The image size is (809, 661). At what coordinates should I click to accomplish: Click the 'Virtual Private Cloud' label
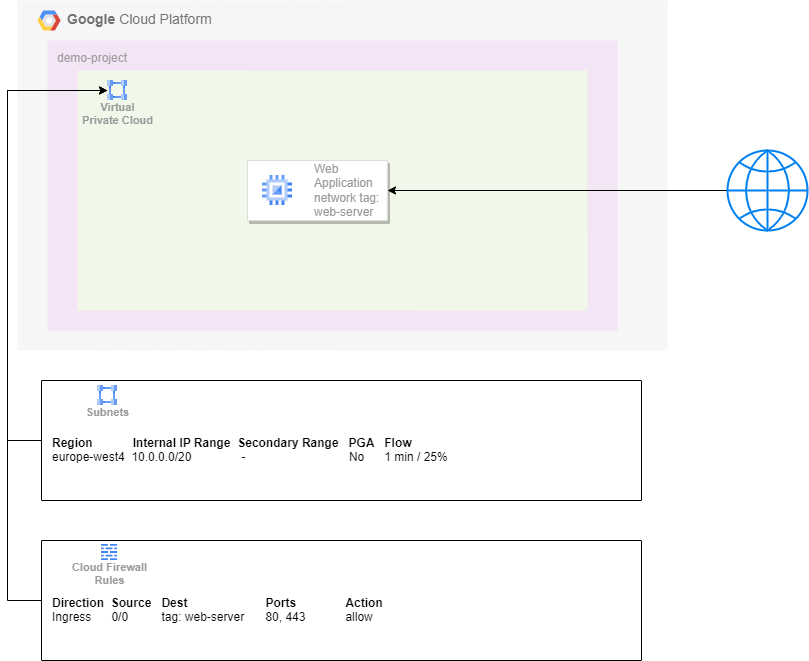pyautogui.click(x=118, y=114)
